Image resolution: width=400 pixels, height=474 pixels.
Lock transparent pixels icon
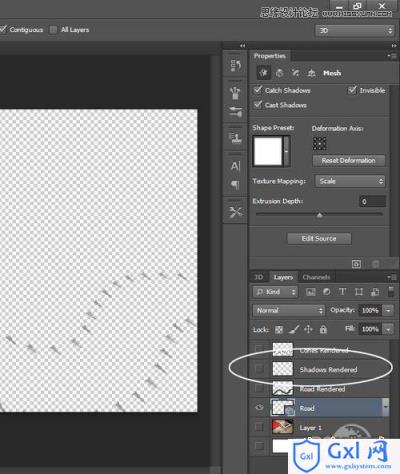[279, 329]
